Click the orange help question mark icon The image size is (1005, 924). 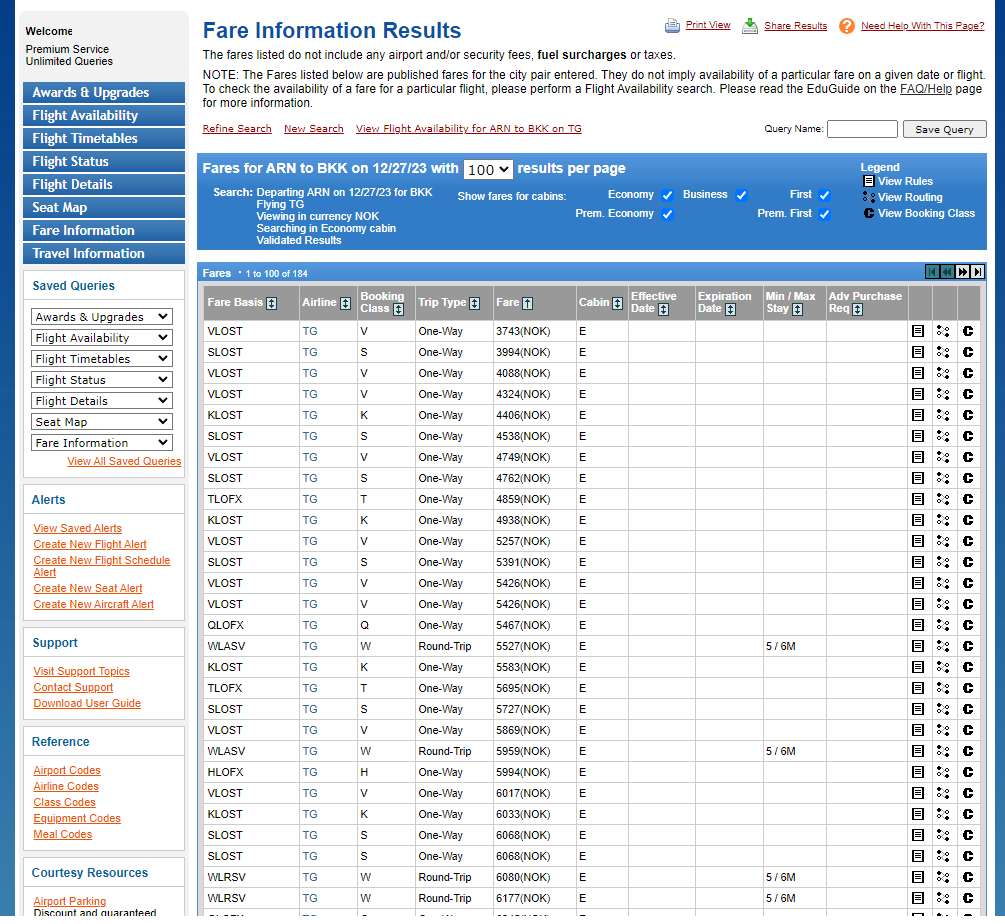click(x=847, y=26)
